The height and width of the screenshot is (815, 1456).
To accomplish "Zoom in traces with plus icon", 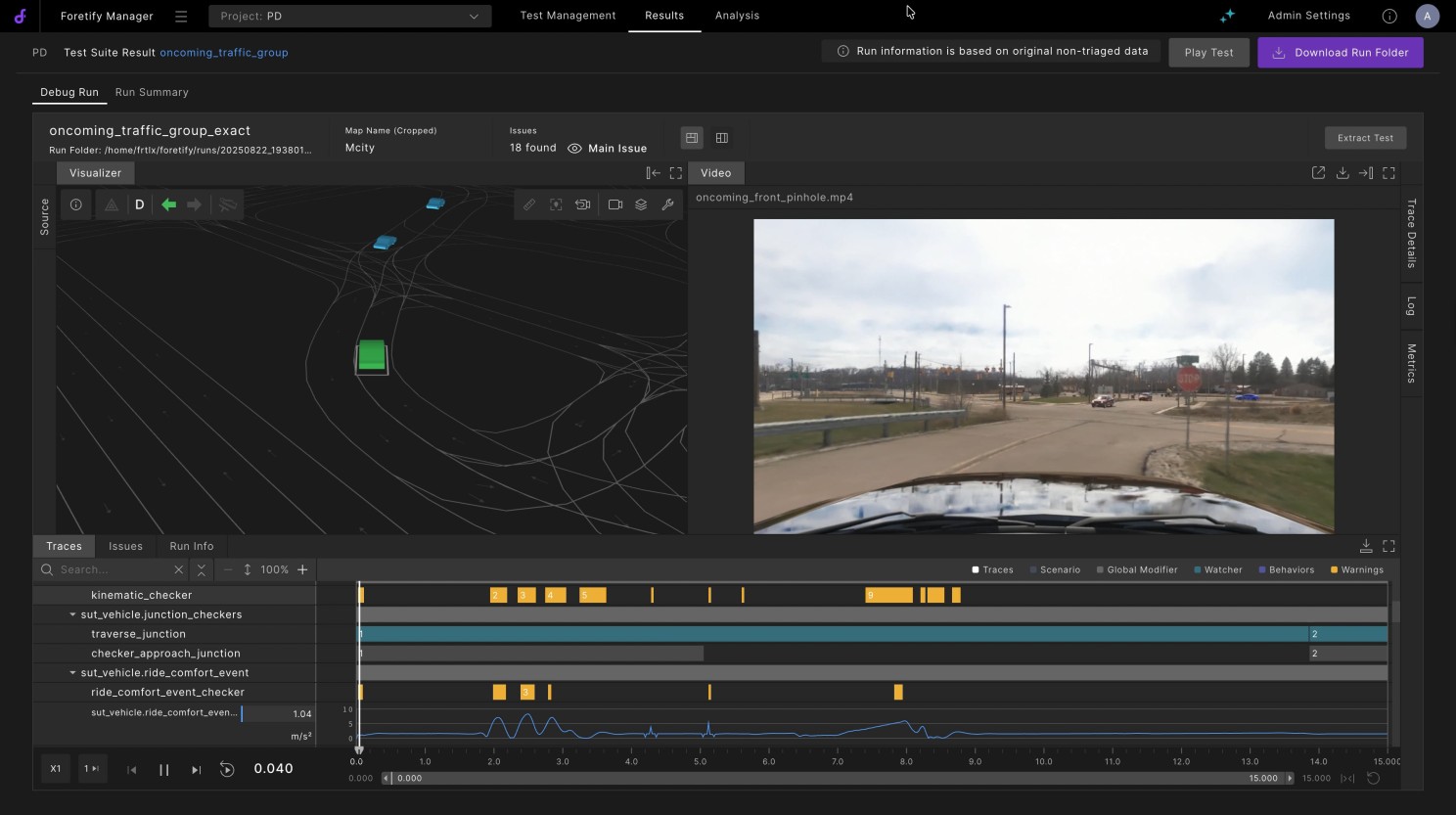I will tap(302, 569).
